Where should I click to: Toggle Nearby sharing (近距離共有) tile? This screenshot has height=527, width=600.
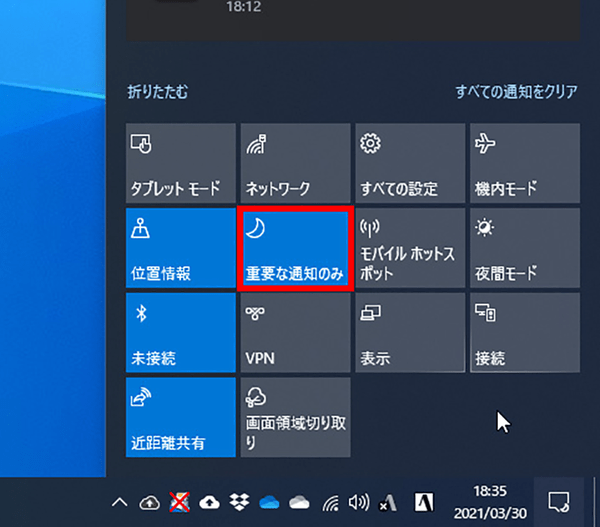pos(181,418)
